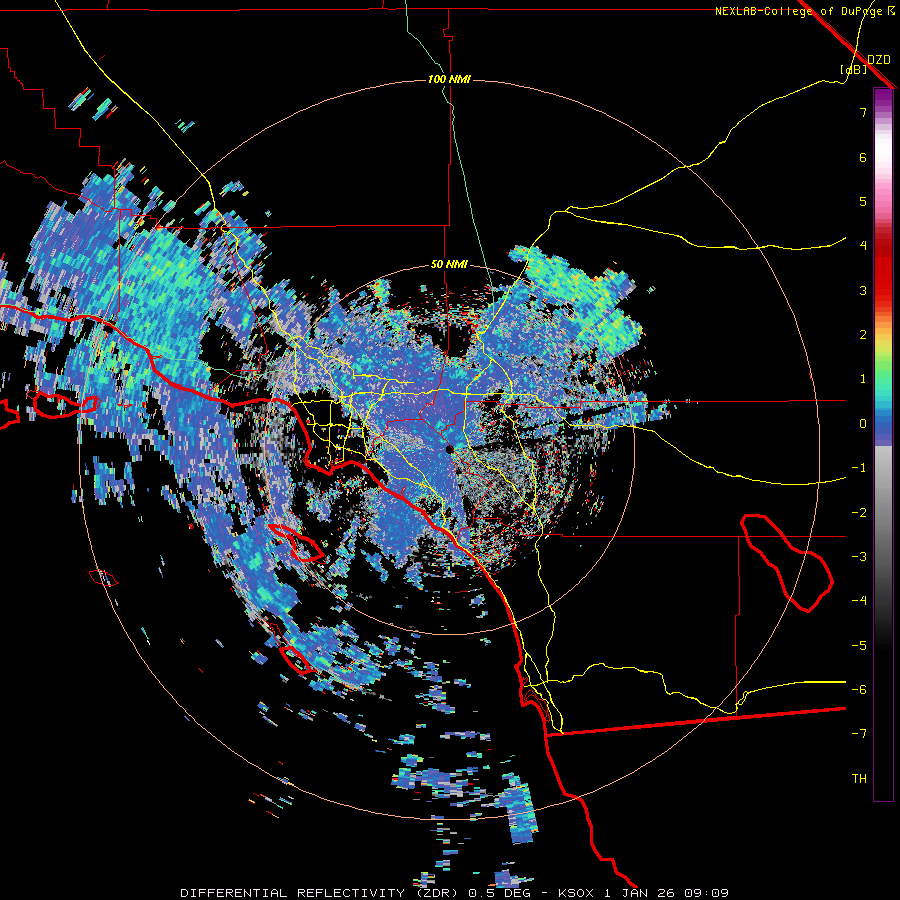
Task: Click the -5 value on the scale
Action: pos(859,645)
